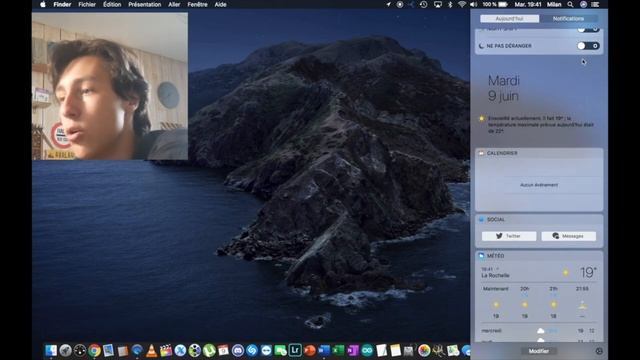The image size is (640, 360).
Task: Click the Bluetooth status icon
Action: click(x=450, y=4)
